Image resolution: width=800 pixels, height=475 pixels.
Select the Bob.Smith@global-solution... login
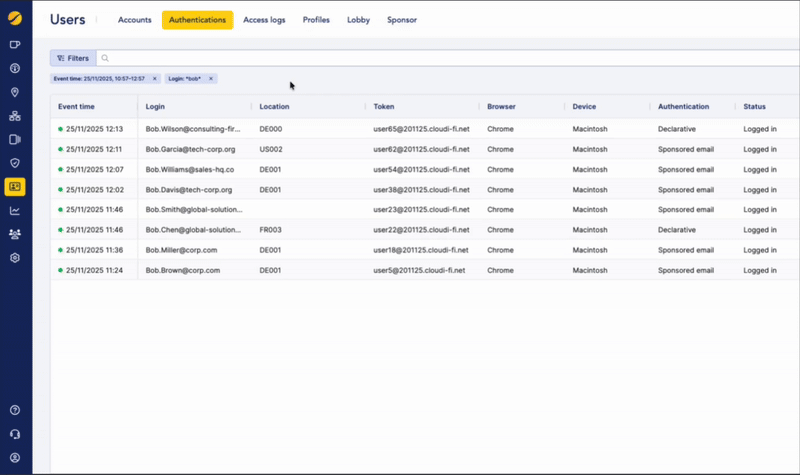(194, 210)
